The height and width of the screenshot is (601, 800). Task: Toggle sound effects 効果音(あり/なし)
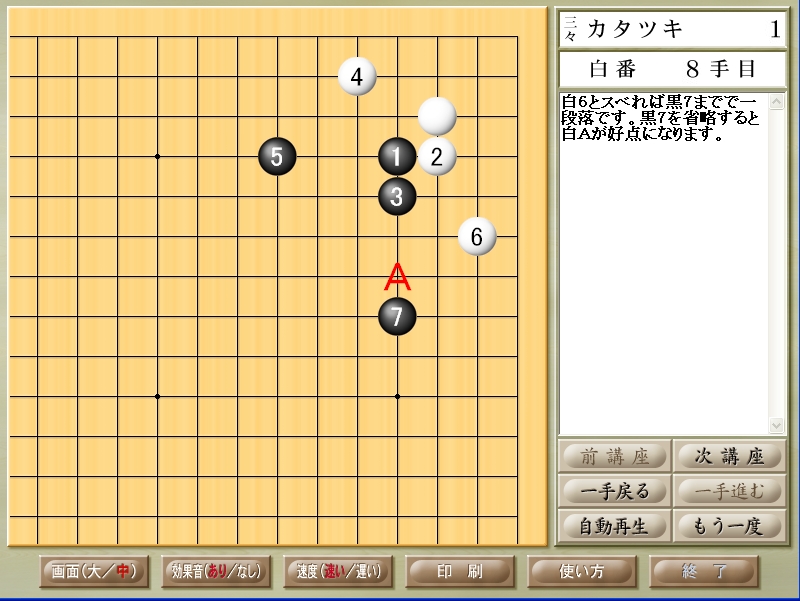pos(215,571)
